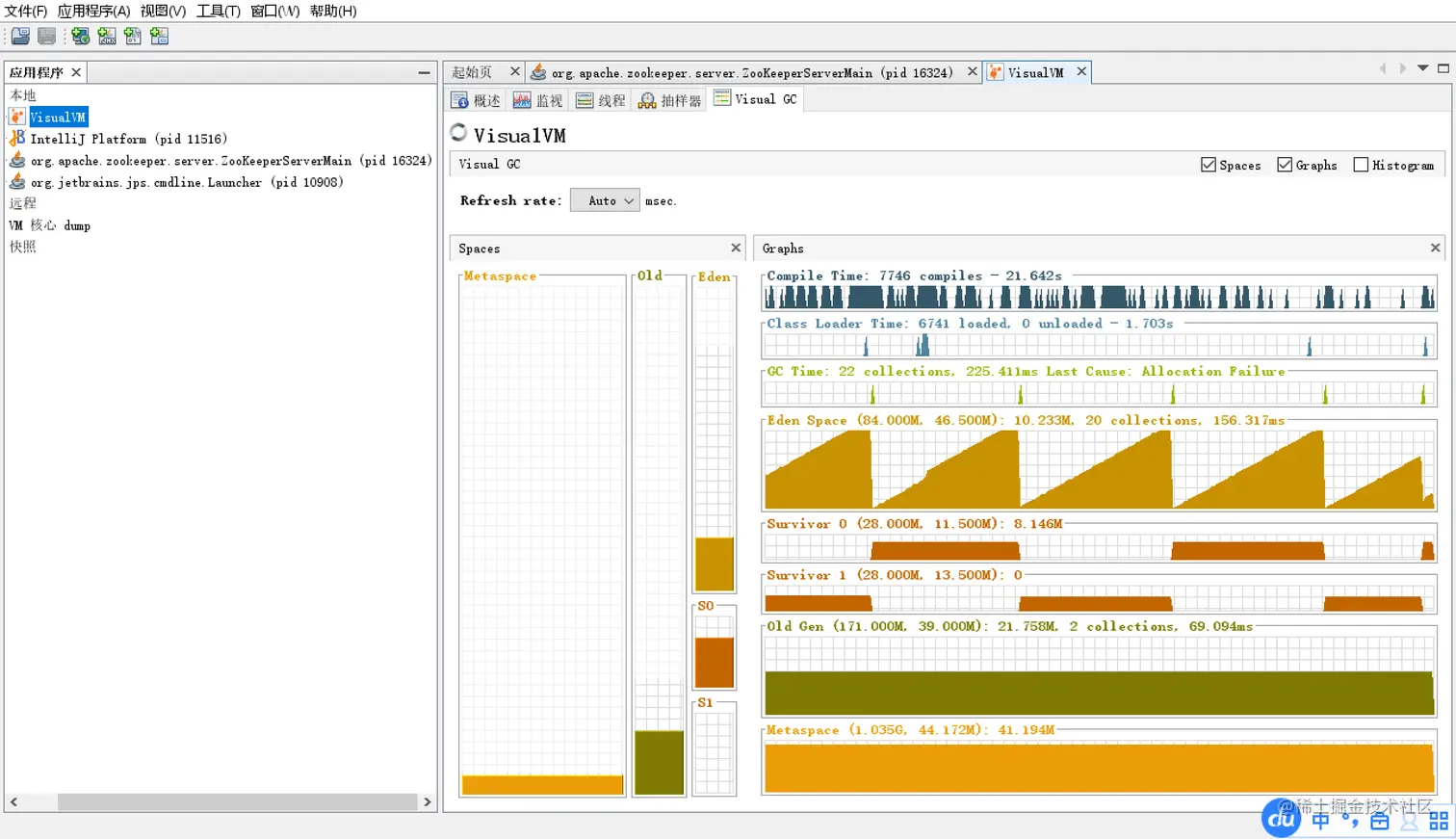The width and height of the screenshot is (1456, 839).
Task: Click the Baidu IME du logo
Action: pos(1282,818)
